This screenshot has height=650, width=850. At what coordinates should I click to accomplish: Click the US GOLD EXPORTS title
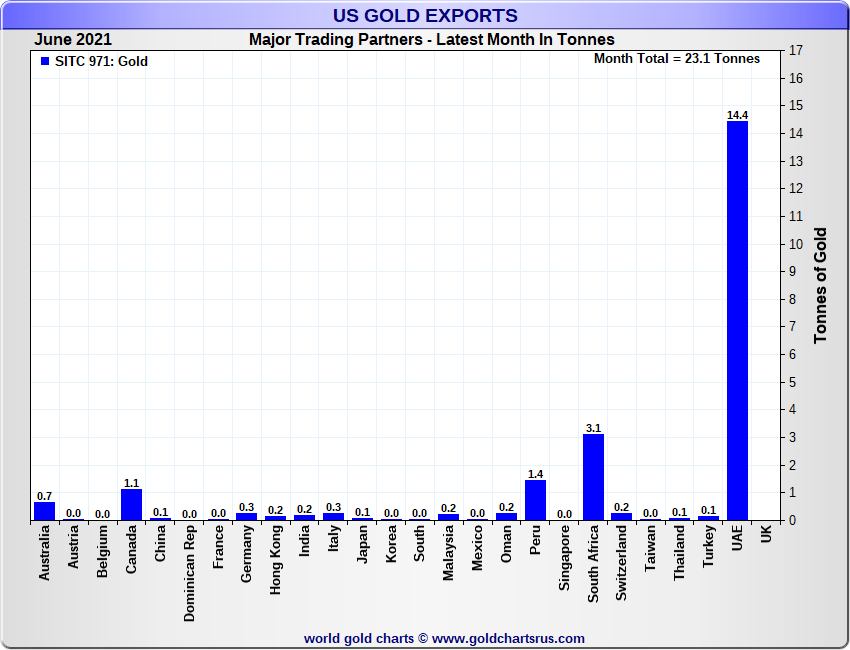pos(425,15)
